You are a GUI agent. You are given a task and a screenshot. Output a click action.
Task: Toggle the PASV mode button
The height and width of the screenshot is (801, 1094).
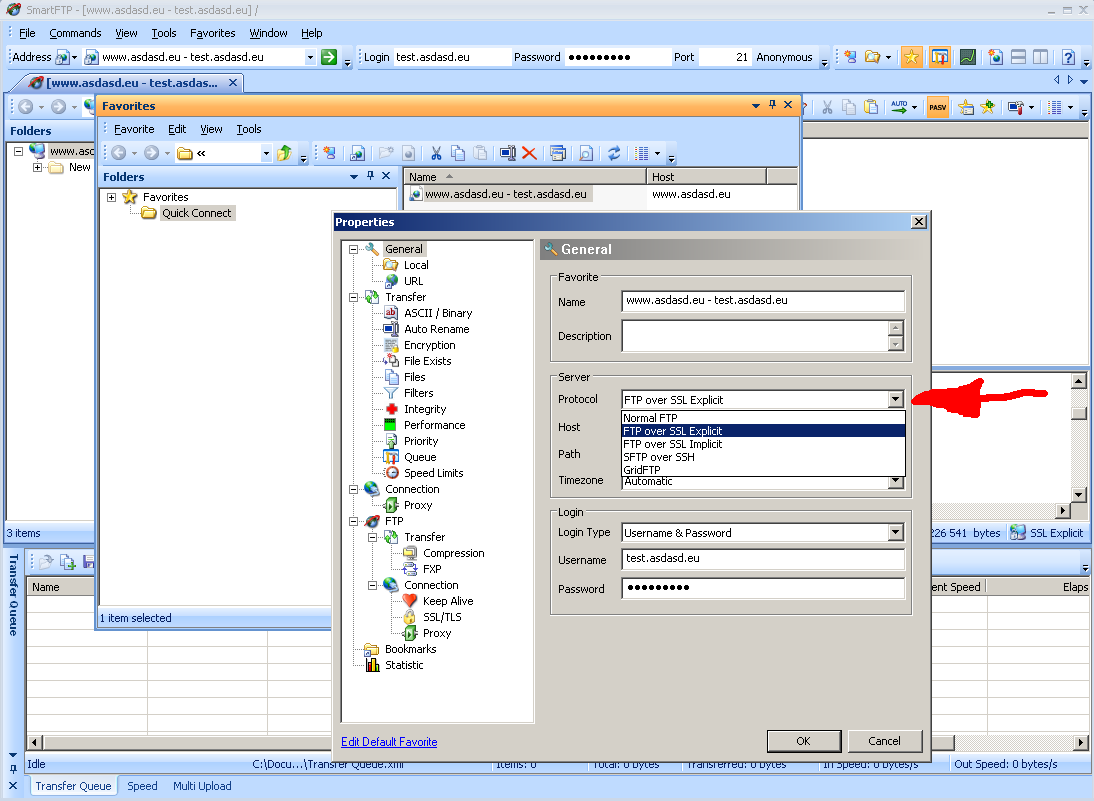938,107
